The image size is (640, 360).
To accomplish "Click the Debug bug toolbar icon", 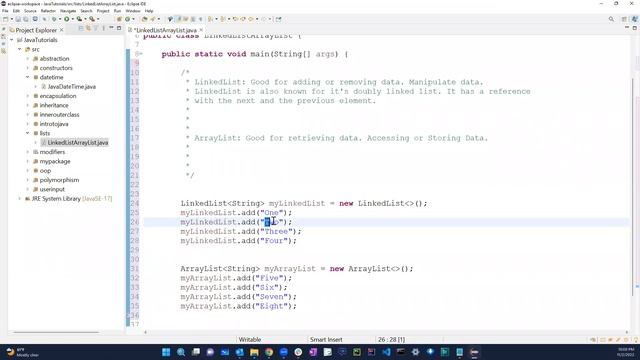I will tap(53, 19).
